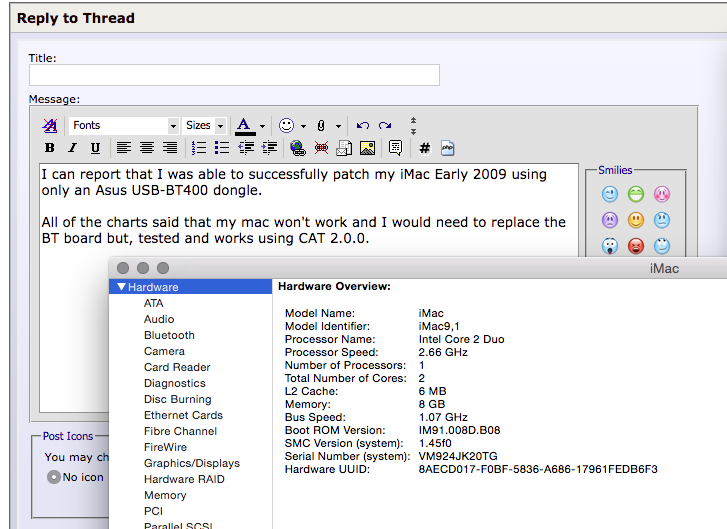Viewport: 727px width, 529px height.
Task: Select Bluetooth in the Hardware list
Action: coord(169,335)
